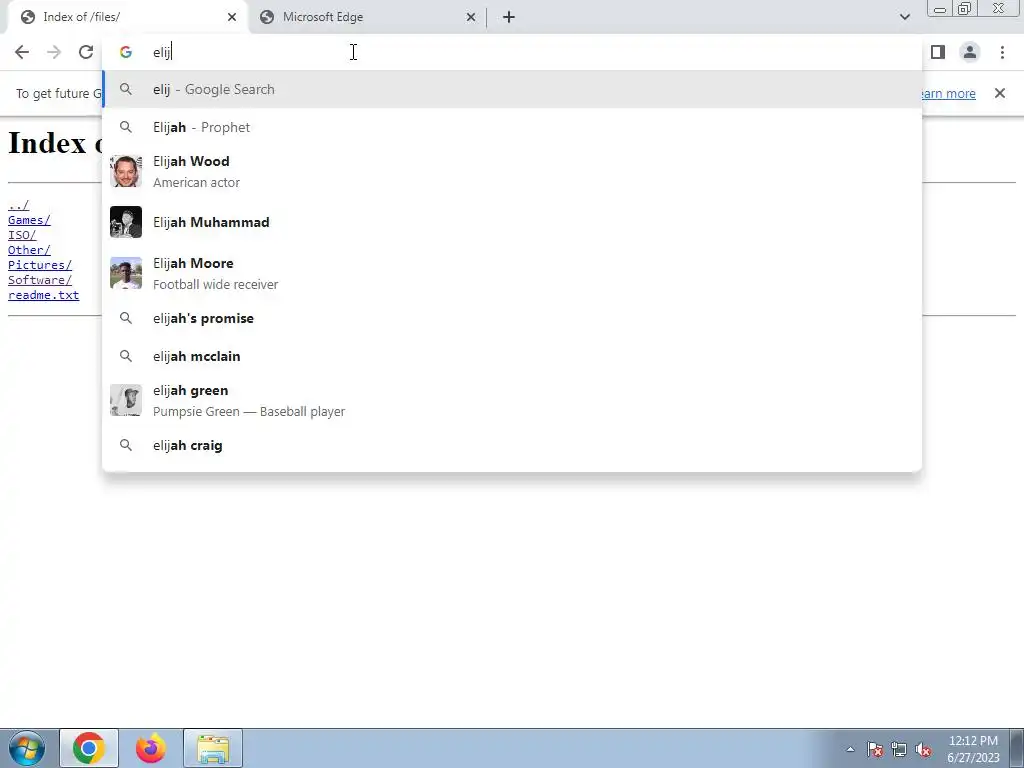Image resolution: width=1024 pixels, height=768 pixels.
Task: Click search icon beside elijah's promise
Action: [126, 318]
